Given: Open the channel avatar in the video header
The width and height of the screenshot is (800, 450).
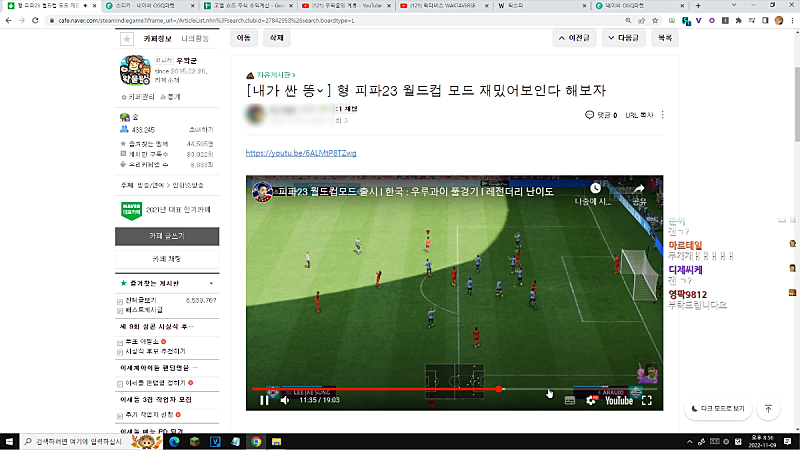Looking at the screenshot, I should pos(262,192).
